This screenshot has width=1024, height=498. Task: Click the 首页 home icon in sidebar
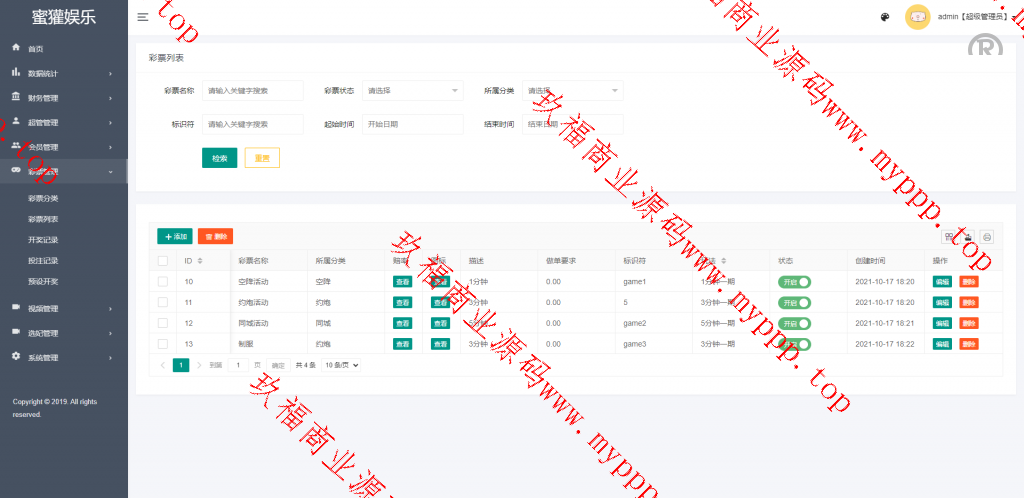tap(16, 48)
